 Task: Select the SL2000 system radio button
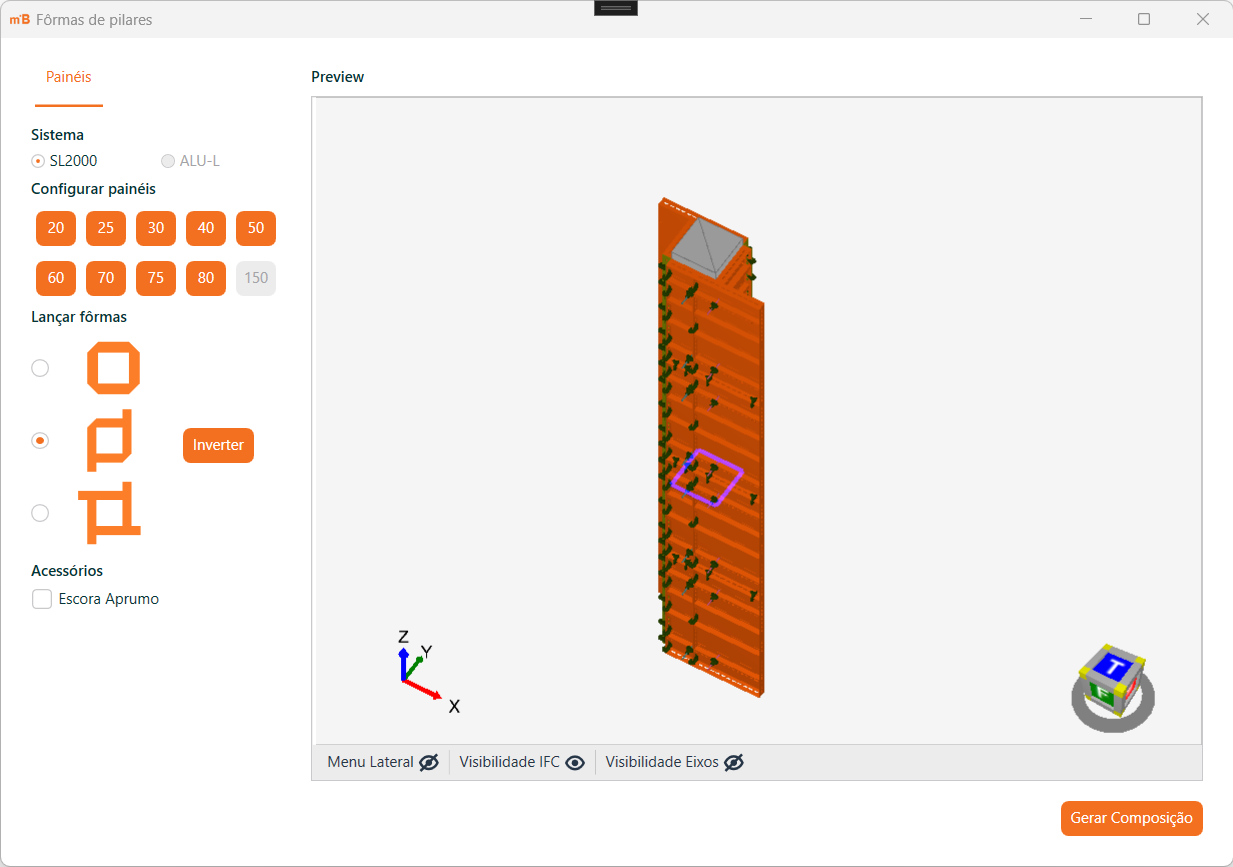point(39,161)
